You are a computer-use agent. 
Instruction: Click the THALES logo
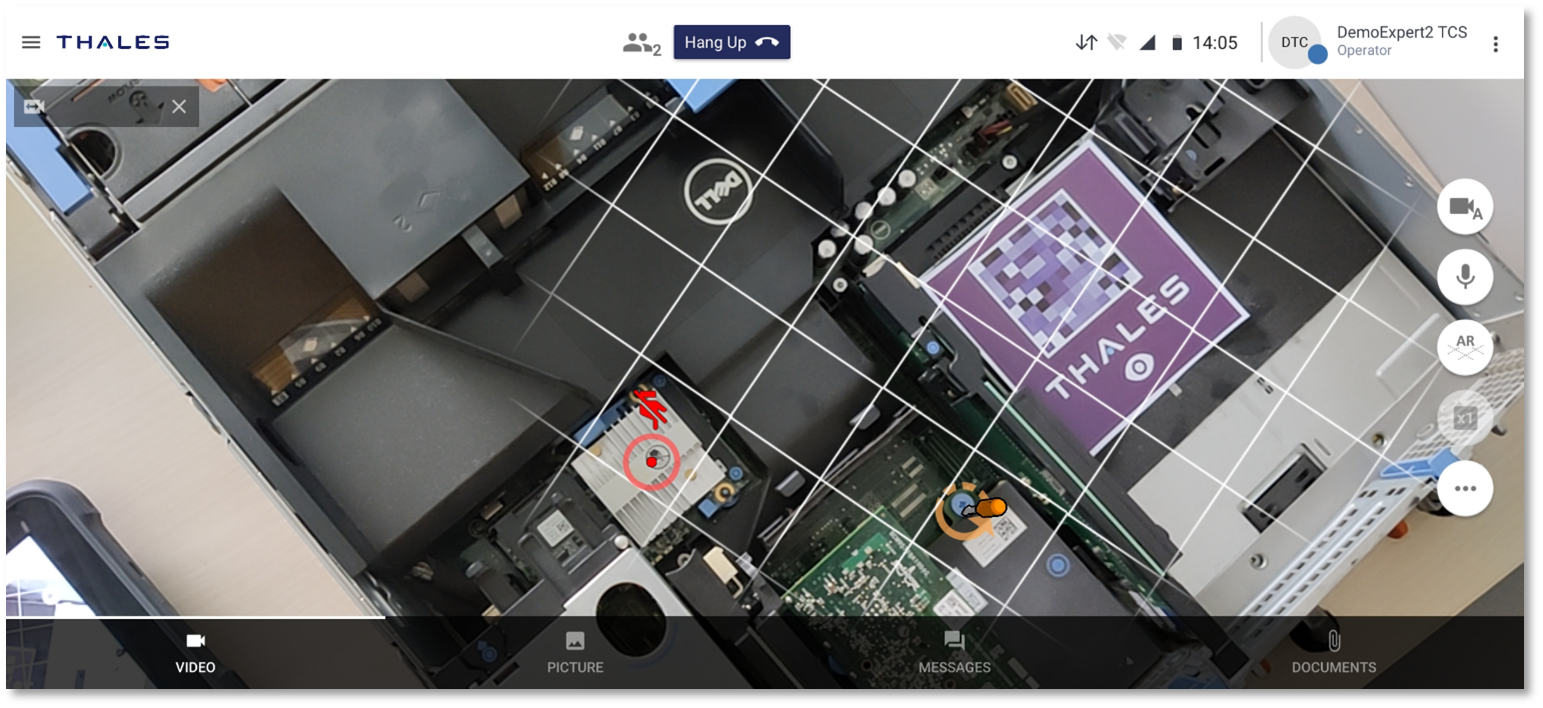(113, 42)
